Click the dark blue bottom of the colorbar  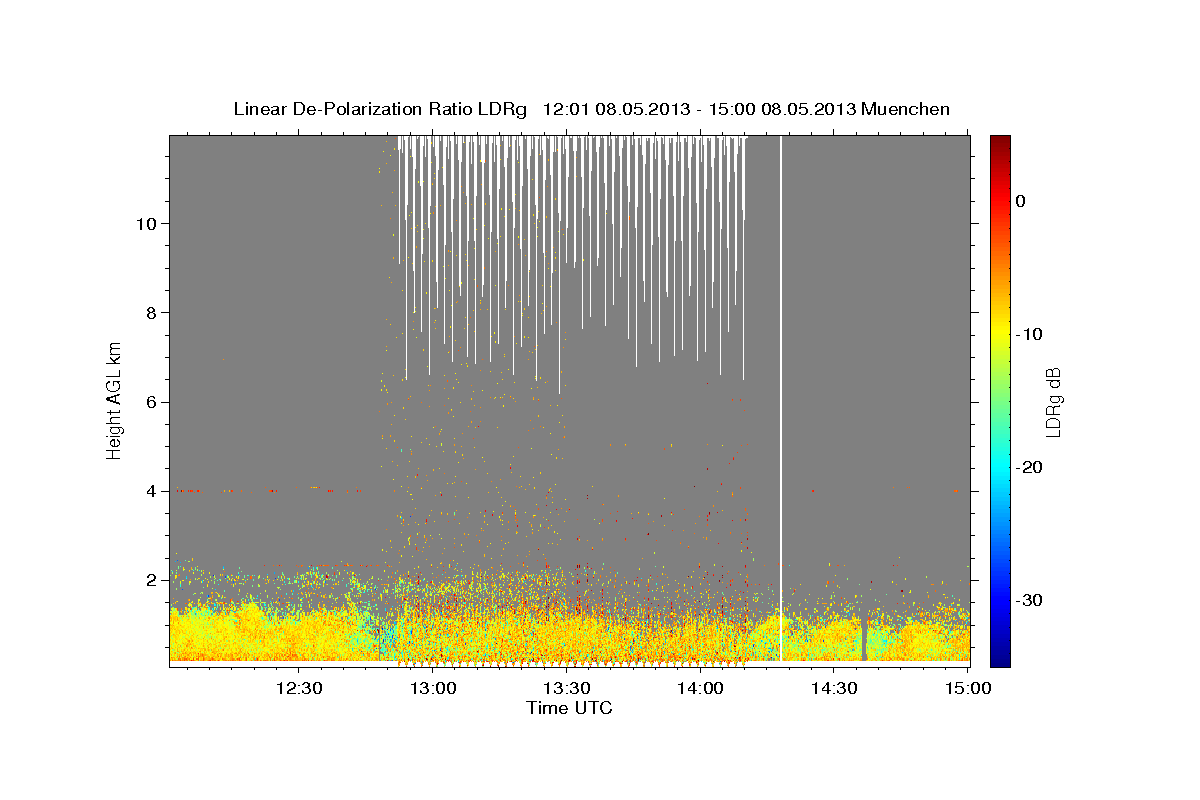1000,657
